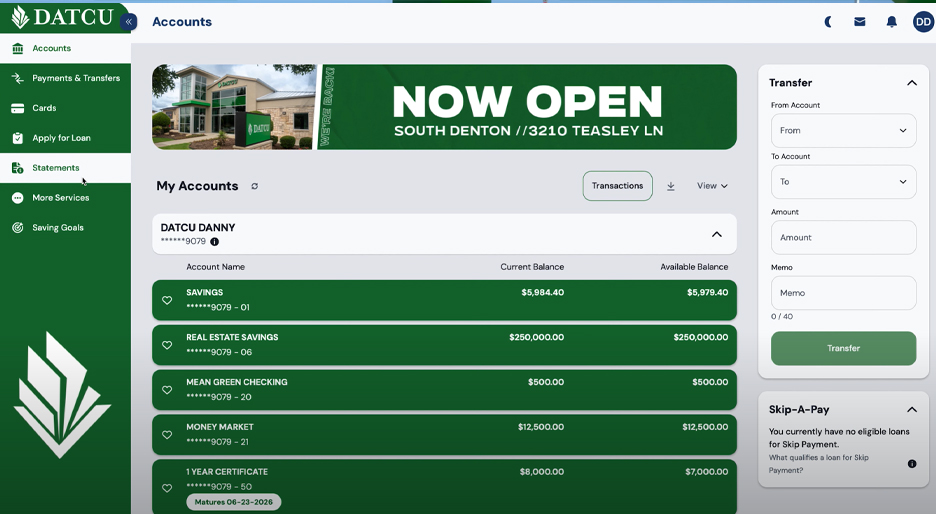Screen dimensions: 936x514
Task: Favorite the MONEY MARKET heart
Action: pos(167,435)
